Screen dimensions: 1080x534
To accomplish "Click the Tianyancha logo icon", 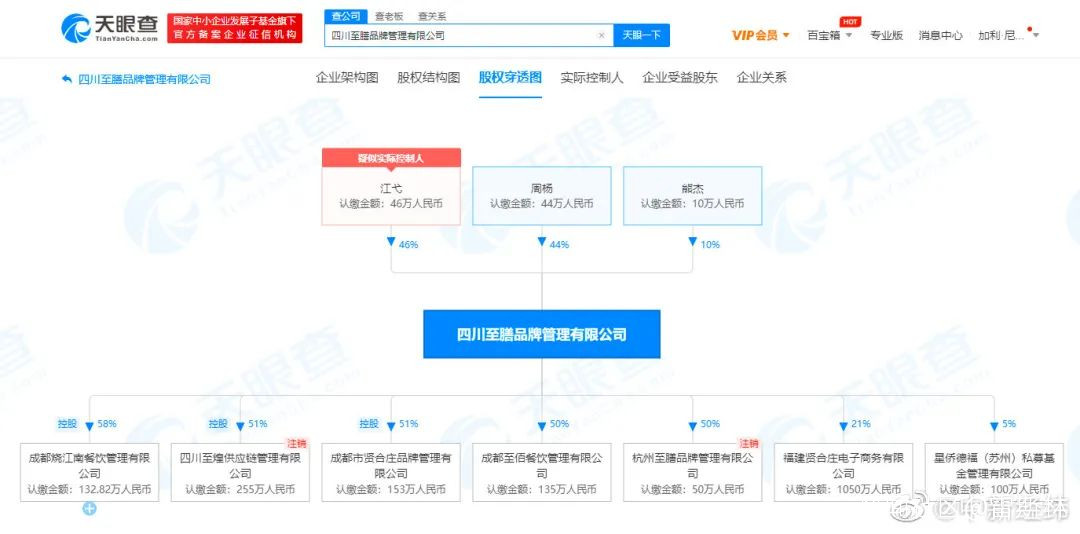I will tap(75, 28).
